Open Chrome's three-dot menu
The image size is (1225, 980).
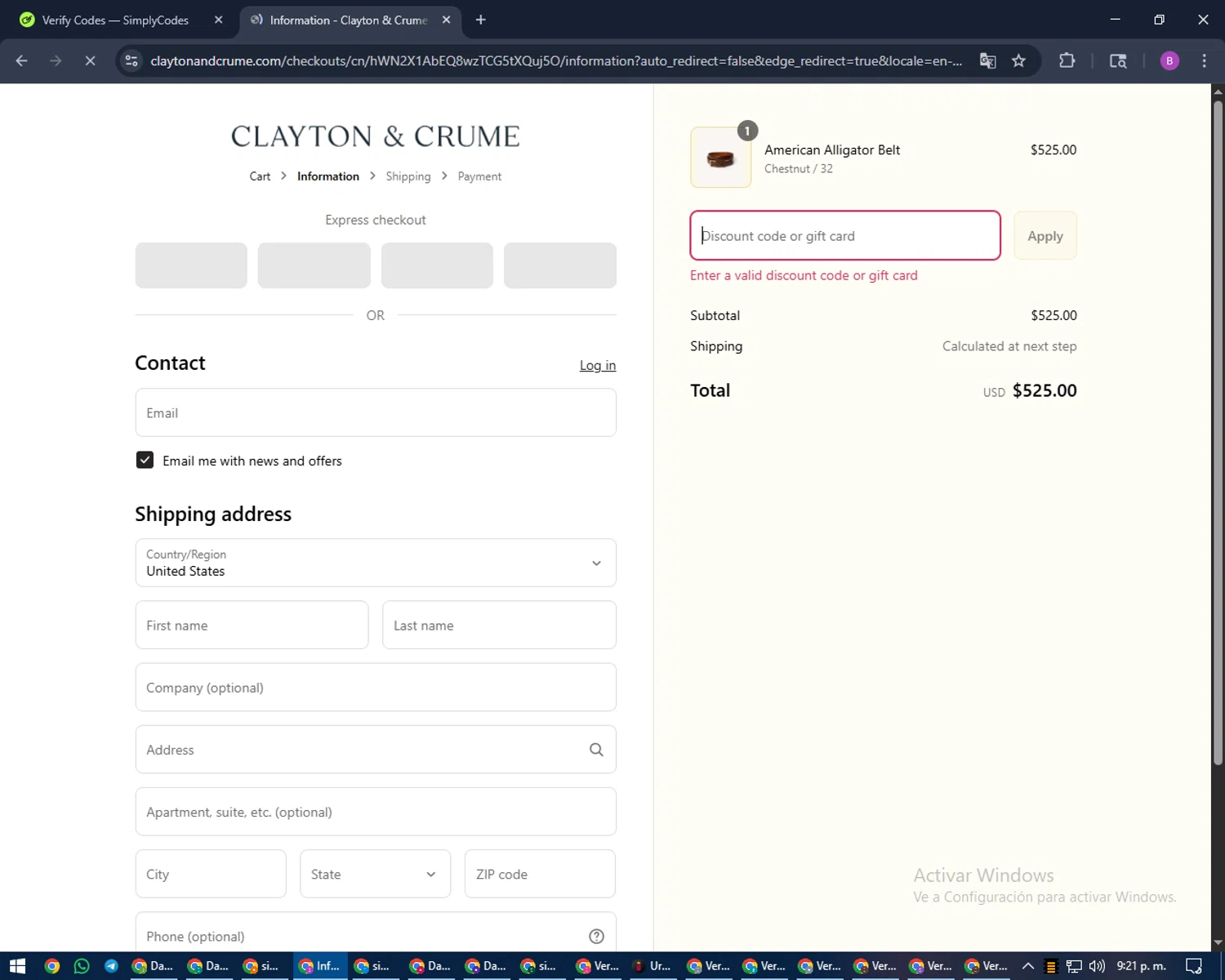click(1204, 61)
